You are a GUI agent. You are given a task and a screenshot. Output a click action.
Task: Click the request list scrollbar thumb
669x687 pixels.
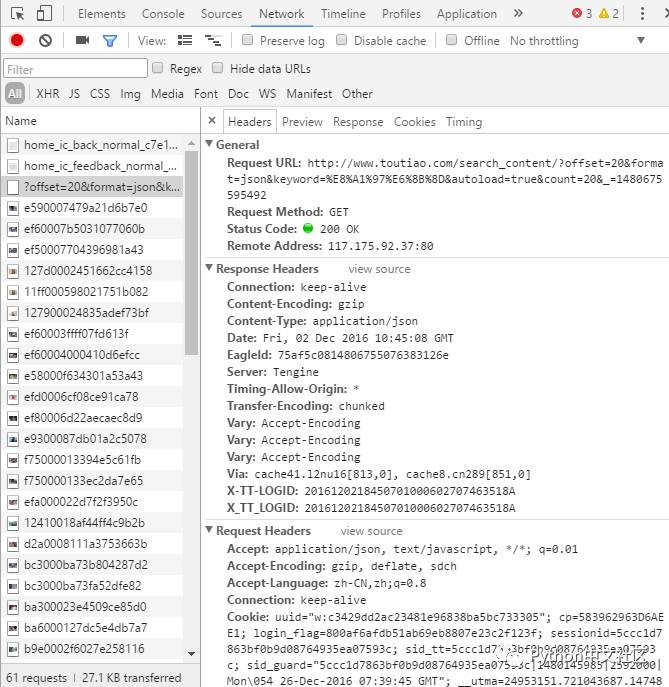(x=191, y=252)
